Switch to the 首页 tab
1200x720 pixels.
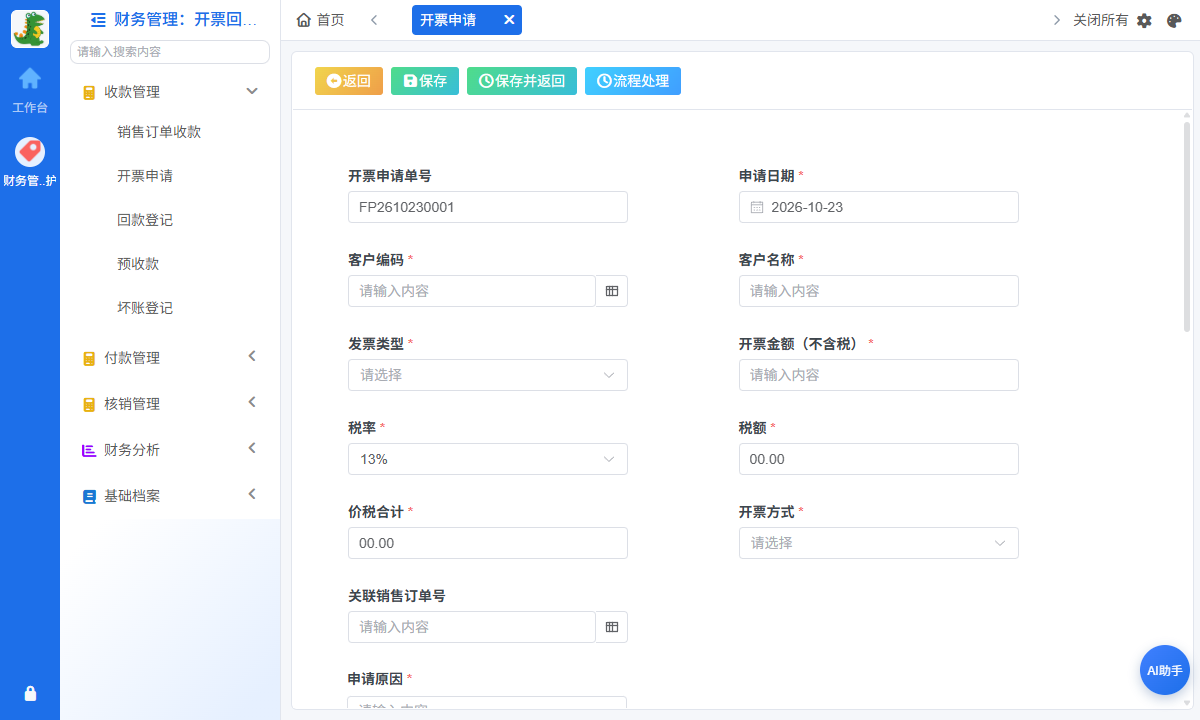click(x=321, y=20)
